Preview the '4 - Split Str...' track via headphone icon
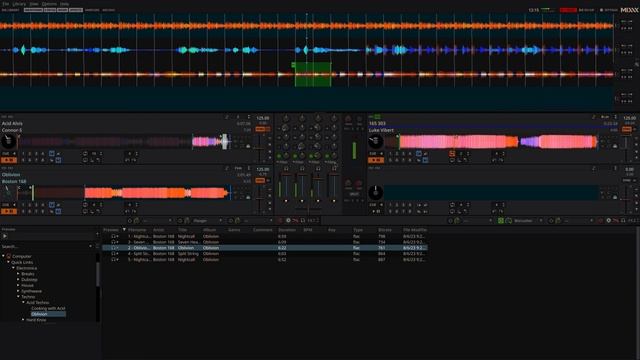 click(x=114, y=253)
